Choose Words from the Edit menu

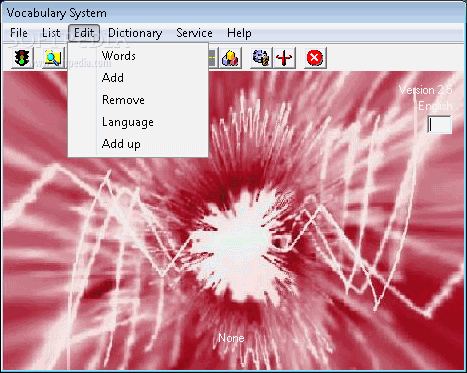click(138, 56)
